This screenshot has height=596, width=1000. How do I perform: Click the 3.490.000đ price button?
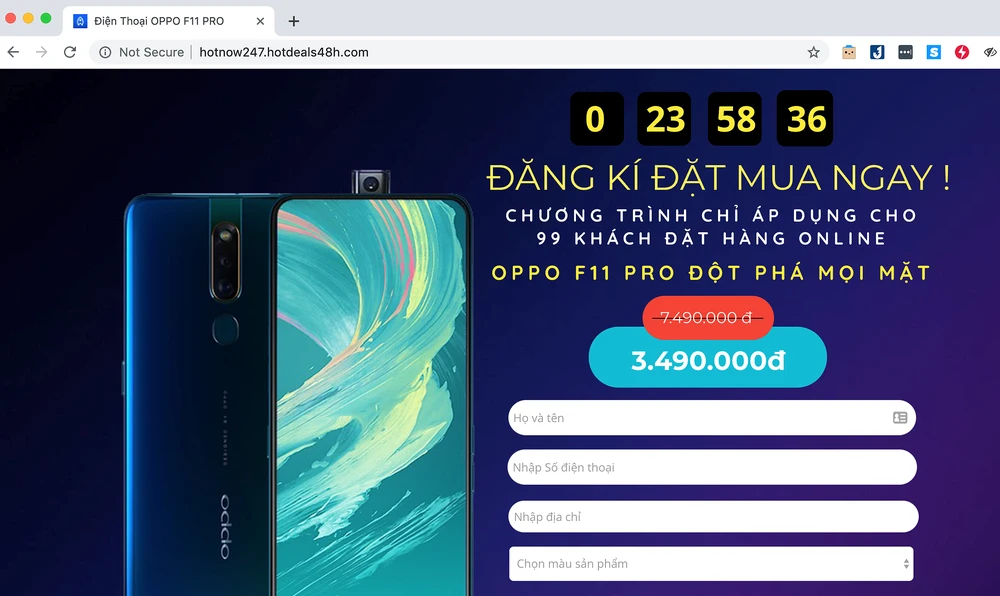[708, 358]
